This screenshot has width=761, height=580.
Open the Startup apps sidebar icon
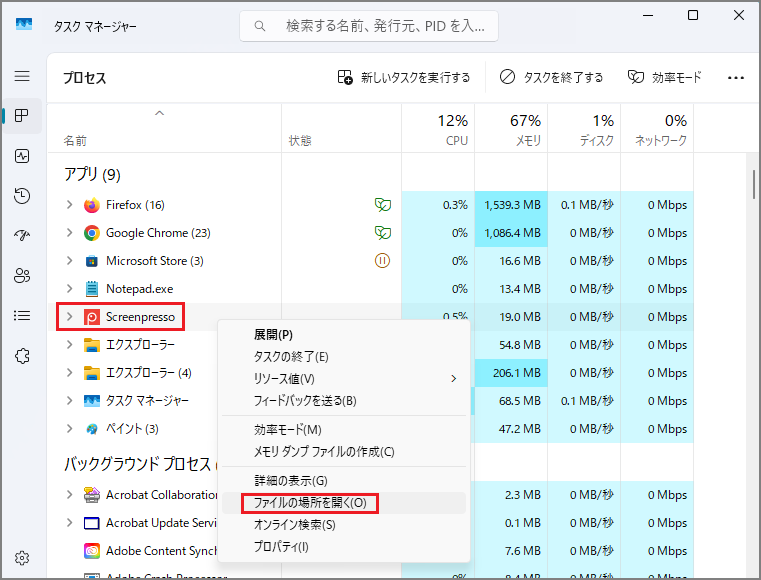tap(22, 235)
